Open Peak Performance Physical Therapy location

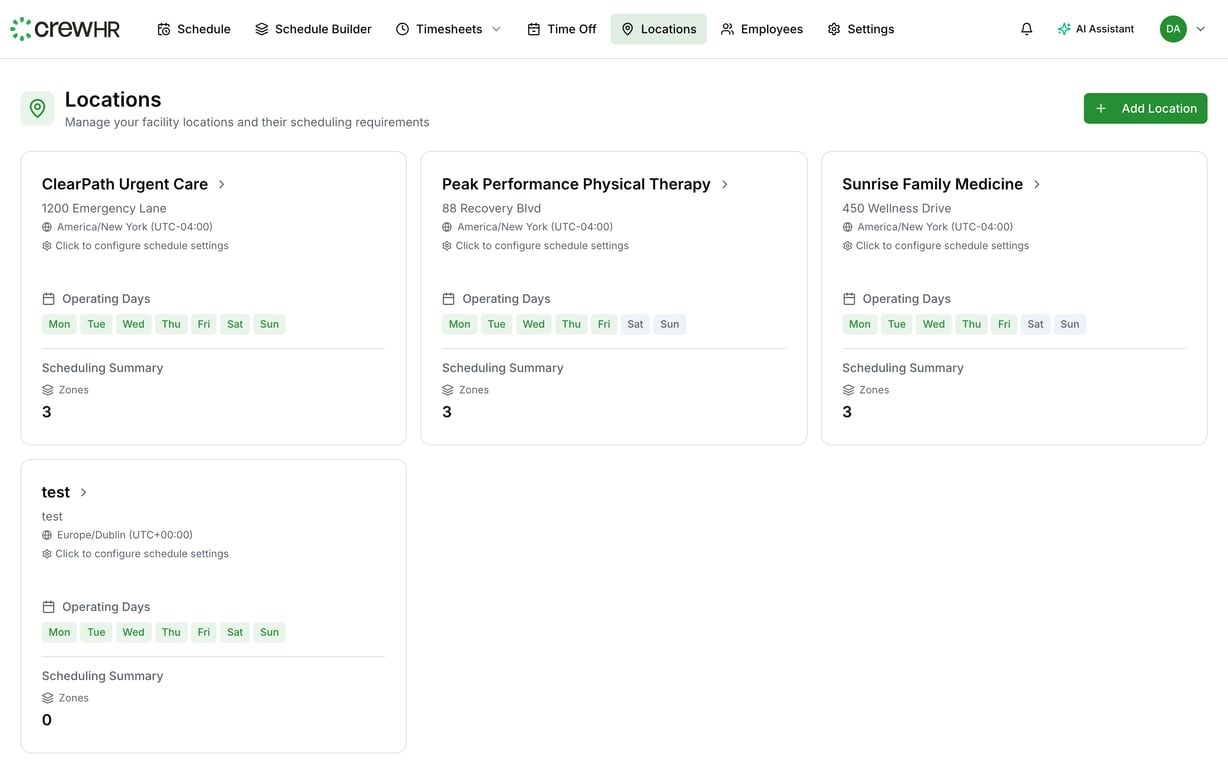pyautogui.click(x=576, y=184)
